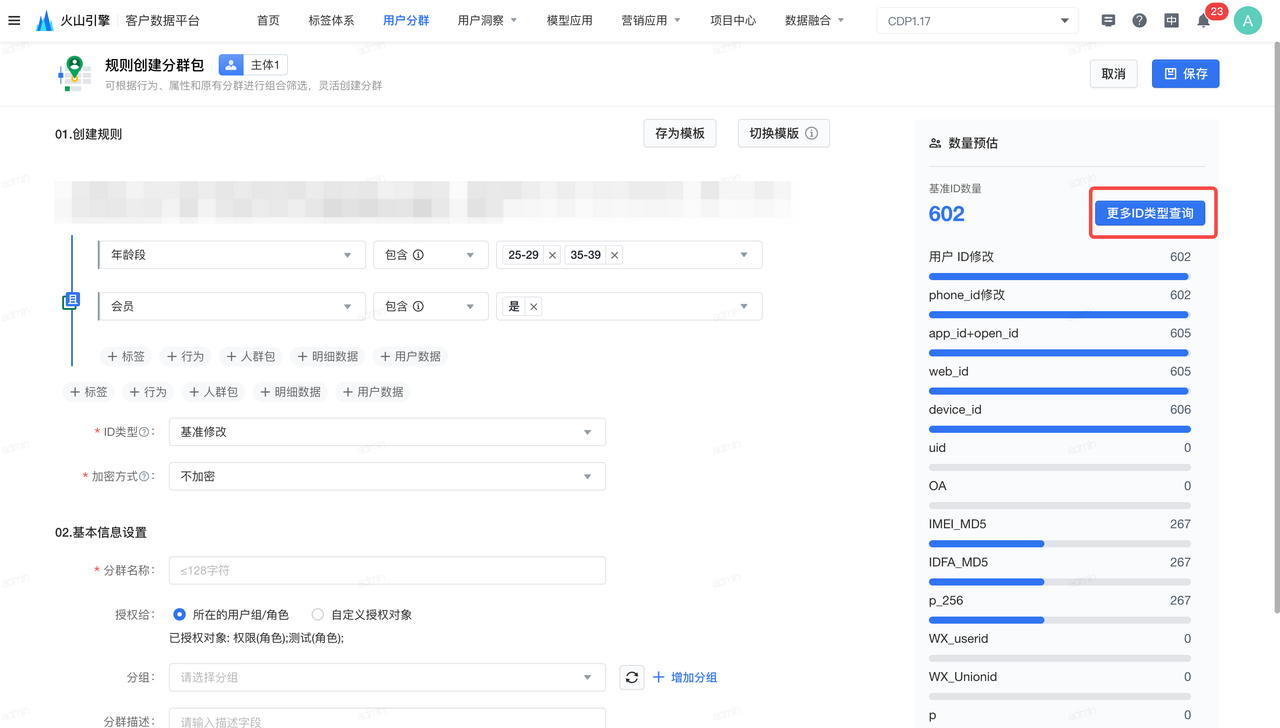Expand 数据融合 menu

[815, 20]
